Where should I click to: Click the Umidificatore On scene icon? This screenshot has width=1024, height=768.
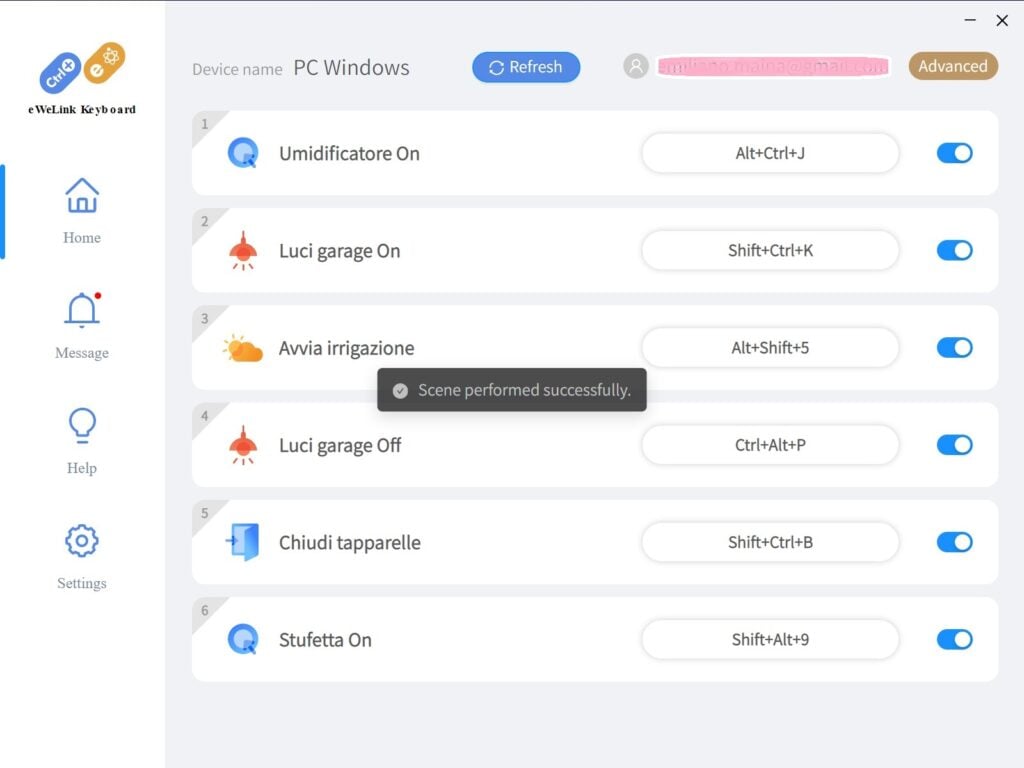[243, 153]
